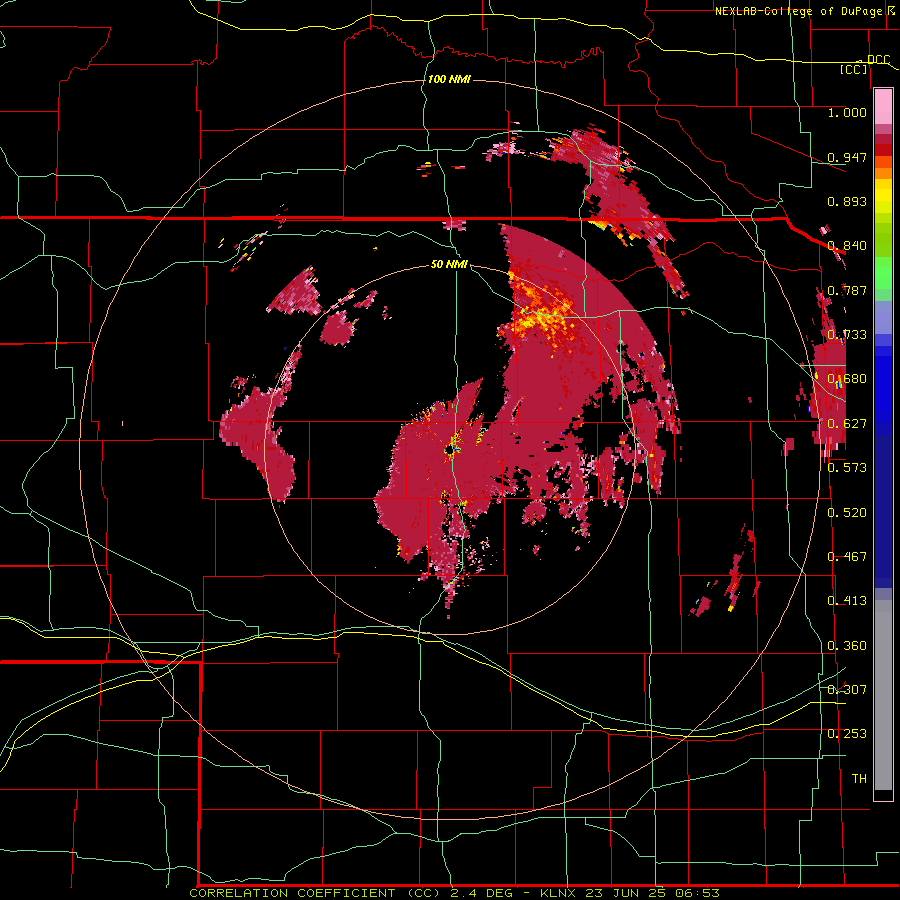
Task: Click the 0.893 scale value
Action: pyautogui.click(x=847, y=201)
